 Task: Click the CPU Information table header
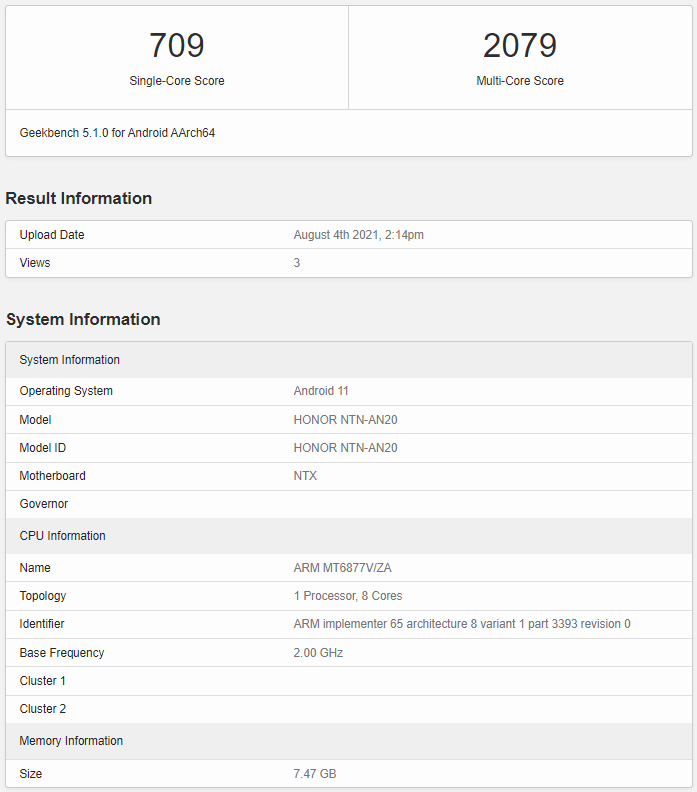pyautogui.click(x=63, y=536)
